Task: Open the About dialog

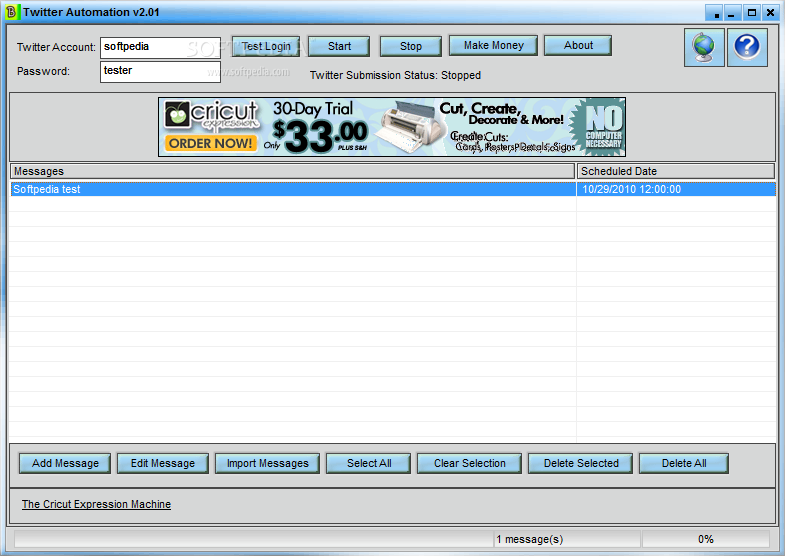Action: [578, 45]
